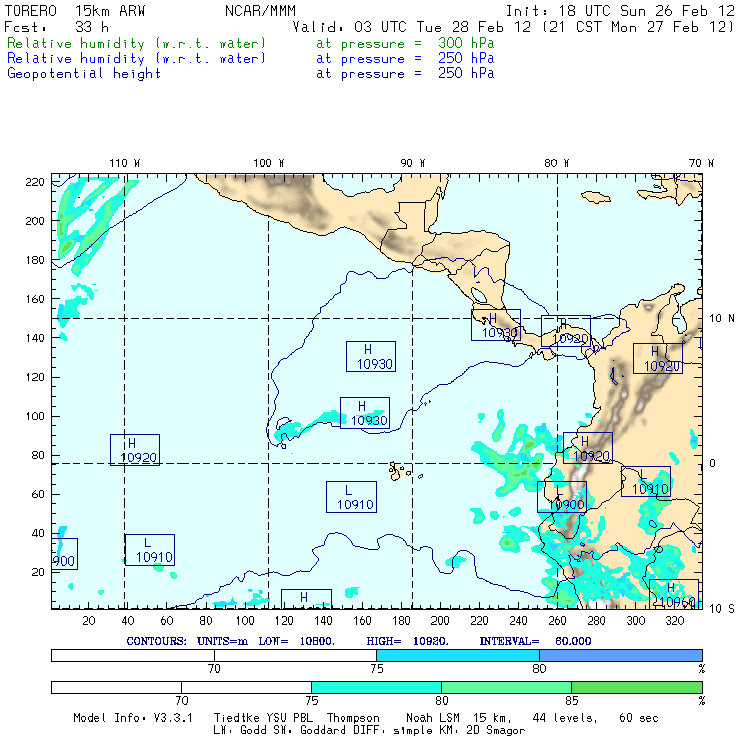Click the '10 N' latitude label
This screenshot has height=740, width=740.
pyautogui.click(x=722, y=319)
